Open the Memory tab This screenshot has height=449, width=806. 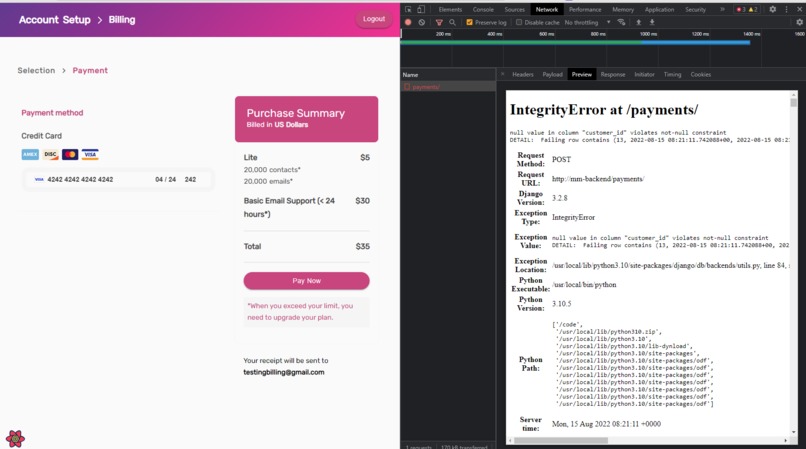tap(623, 9)
